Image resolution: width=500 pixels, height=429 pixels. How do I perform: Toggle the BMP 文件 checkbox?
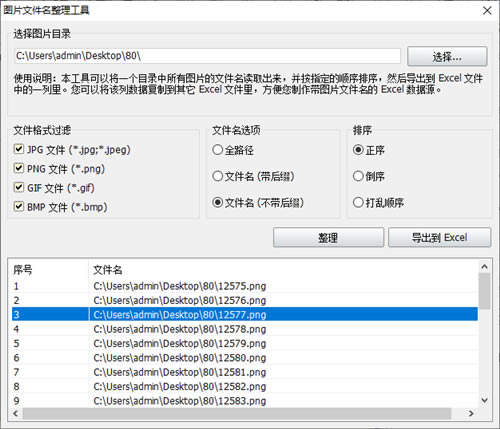tap(19, 207)
